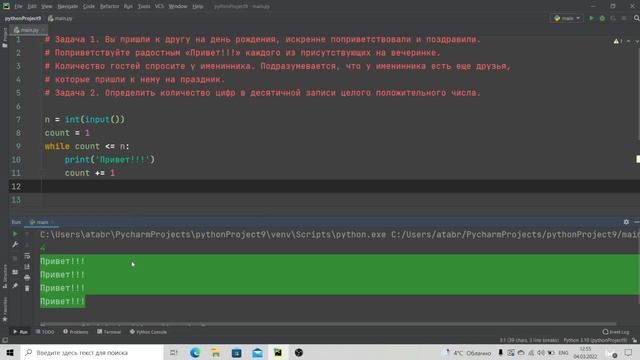Toggle soft-wrap in Run console

[x=27, y=256]
